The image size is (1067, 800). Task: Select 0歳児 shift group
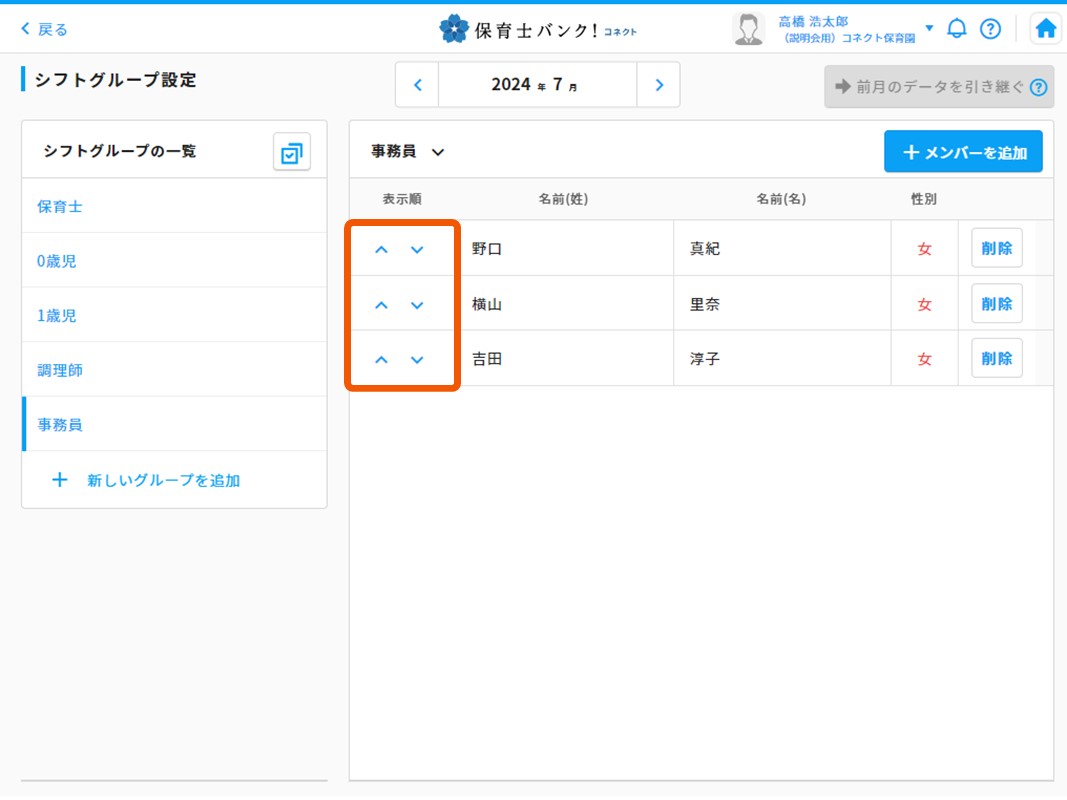[x=57, y=261]
